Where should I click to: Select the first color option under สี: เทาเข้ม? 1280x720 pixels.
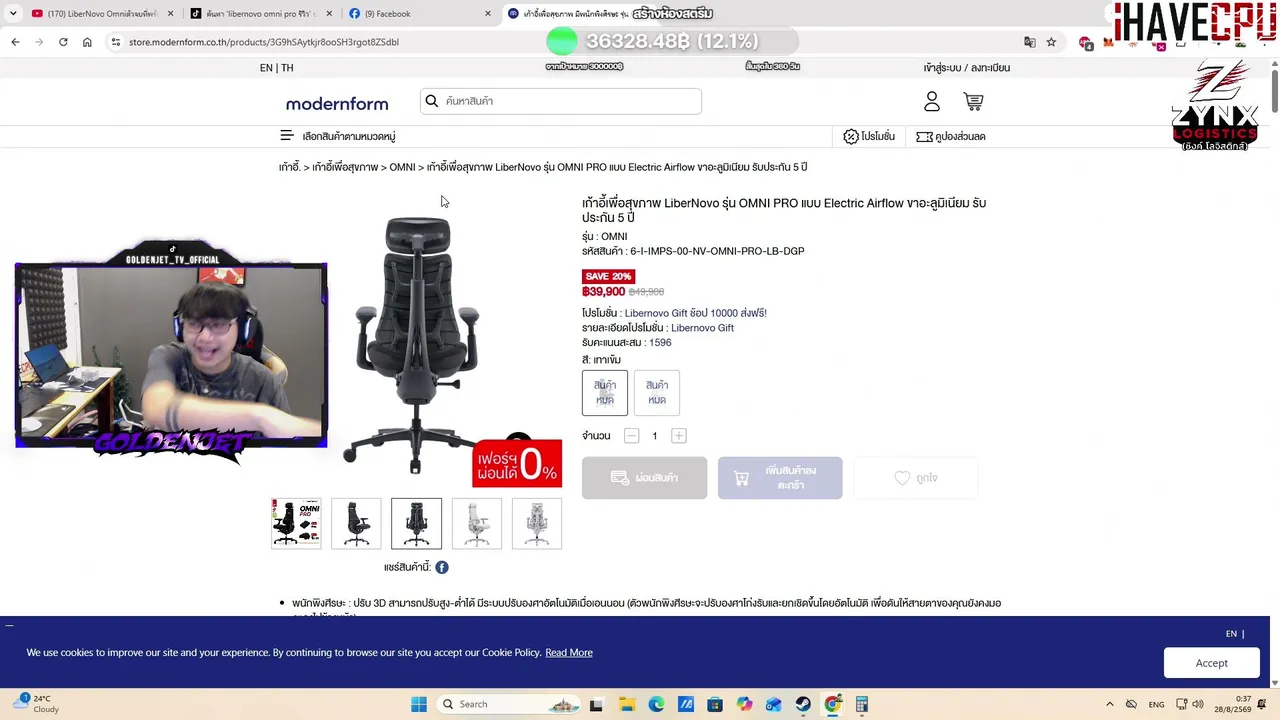[x=605, y=392]
